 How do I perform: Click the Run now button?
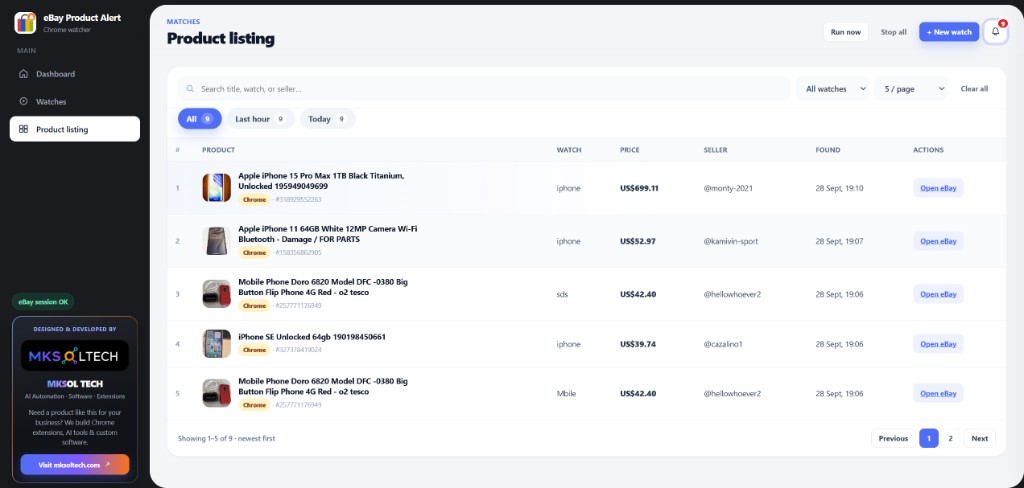(845, 32)
